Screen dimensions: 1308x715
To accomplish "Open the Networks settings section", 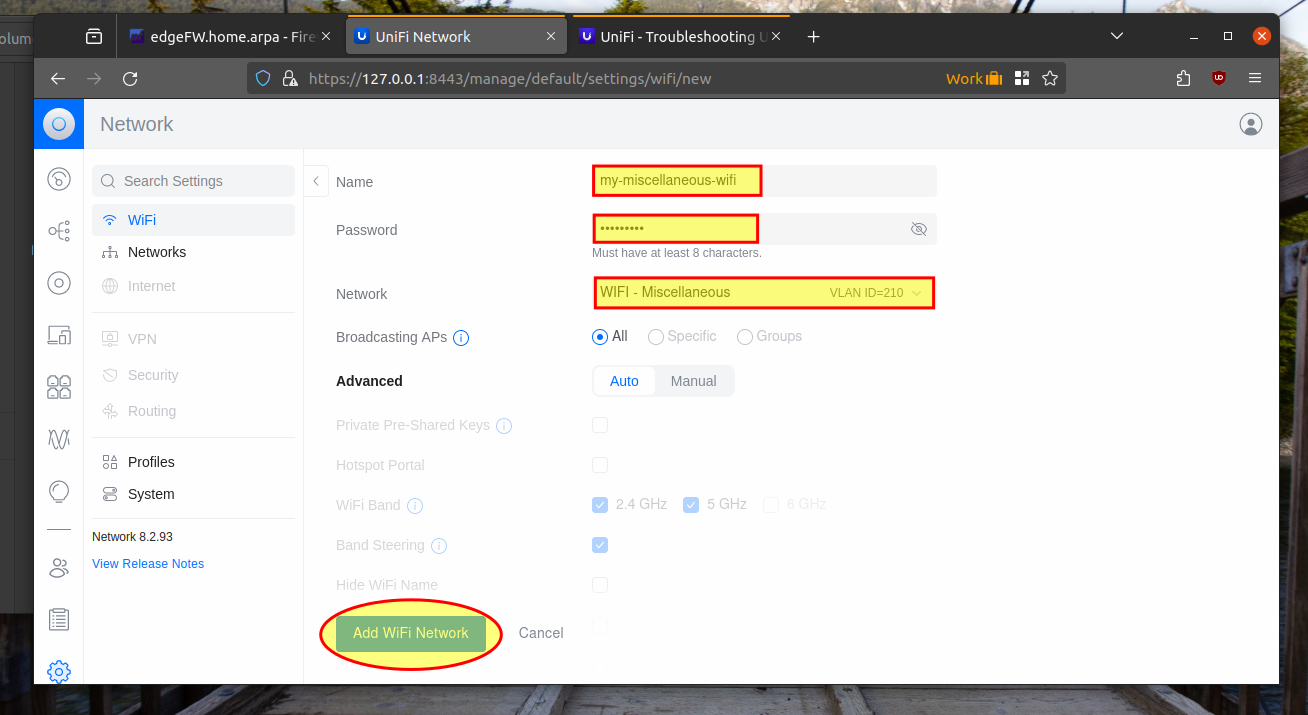I will coord(193,252).
